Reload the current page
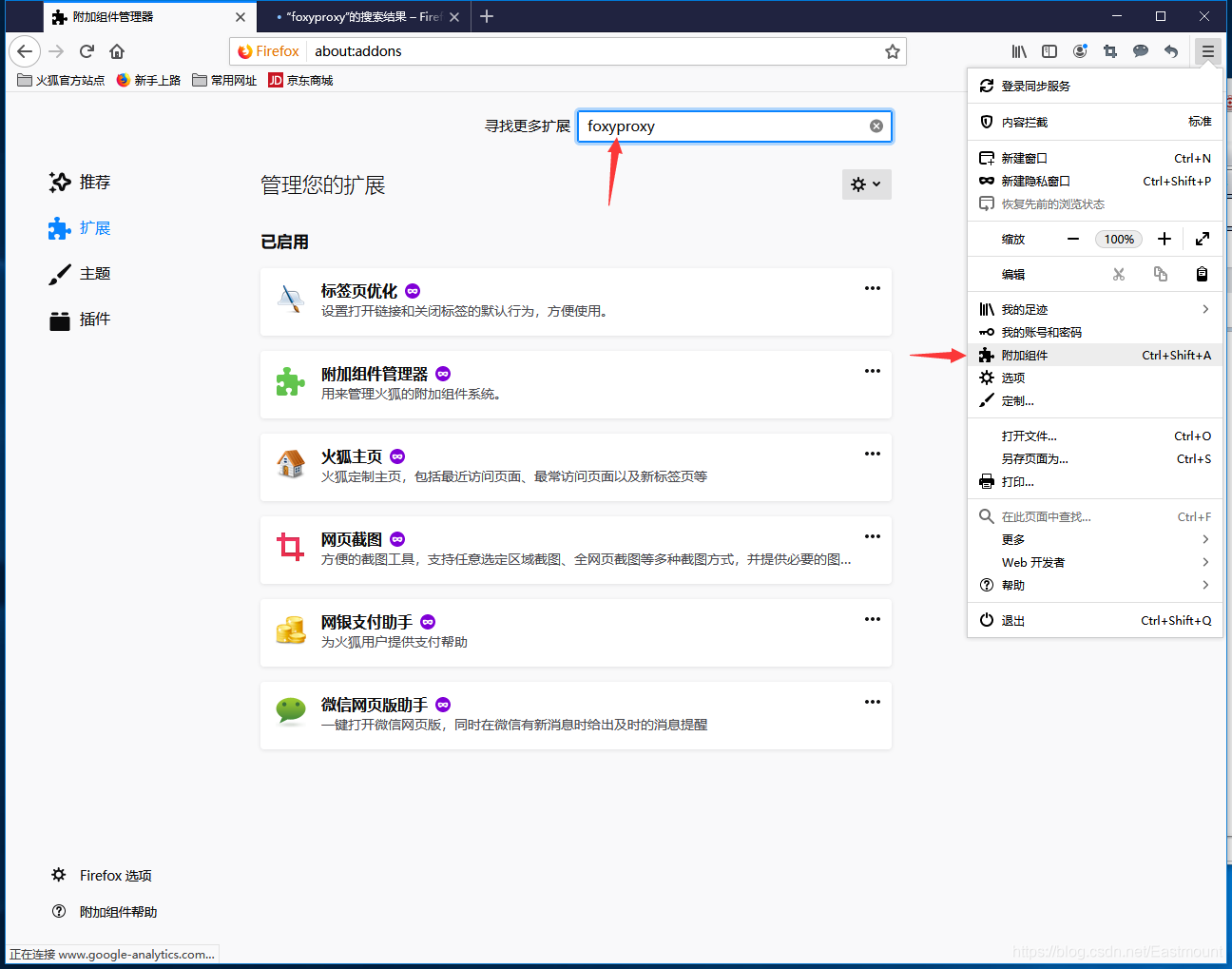Viewport: 1232px width, 969px height. tap(87, 51)
